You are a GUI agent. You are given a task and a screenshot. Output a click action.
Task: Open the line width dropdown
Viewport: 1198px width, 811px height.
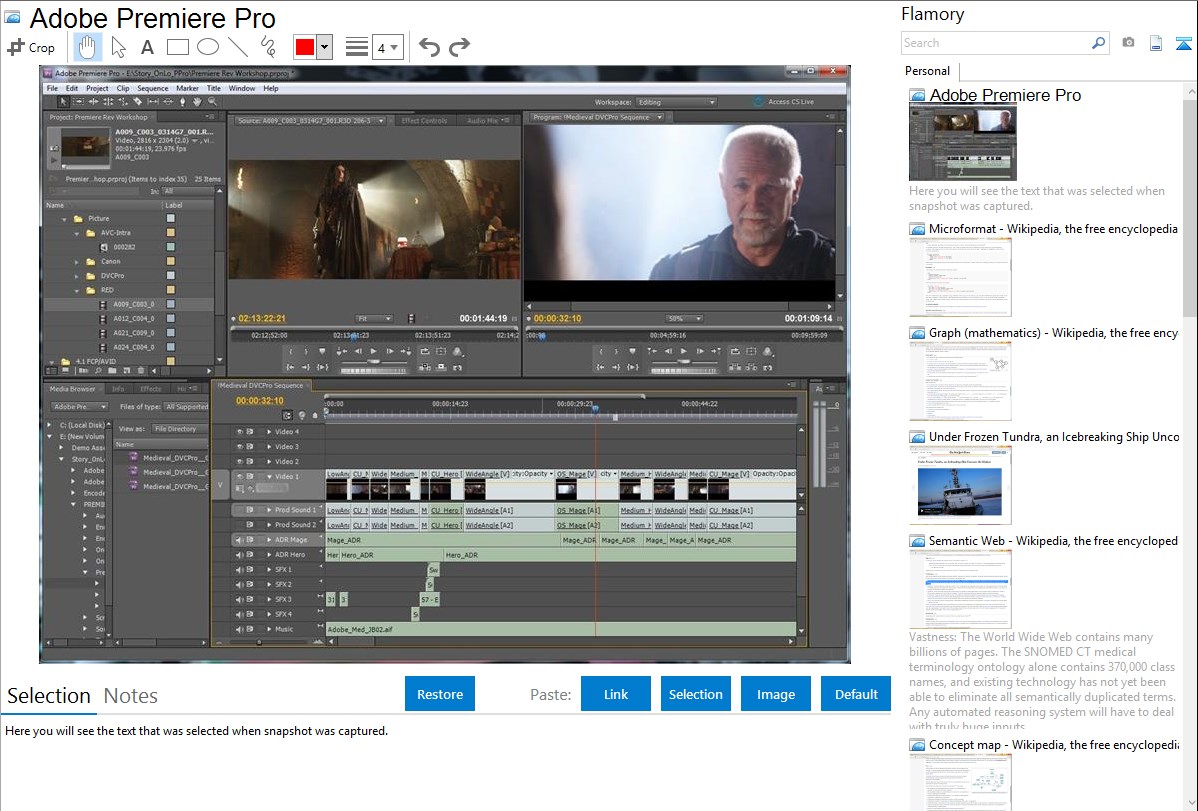[x=387, y=47]
